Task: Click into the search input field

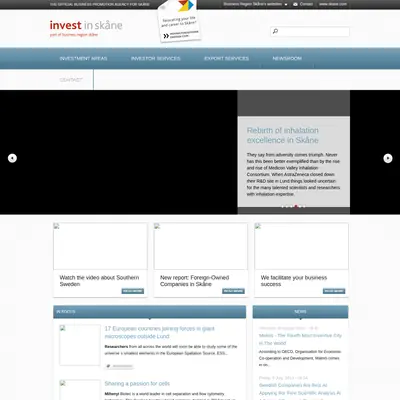Action: click(310, 31)
